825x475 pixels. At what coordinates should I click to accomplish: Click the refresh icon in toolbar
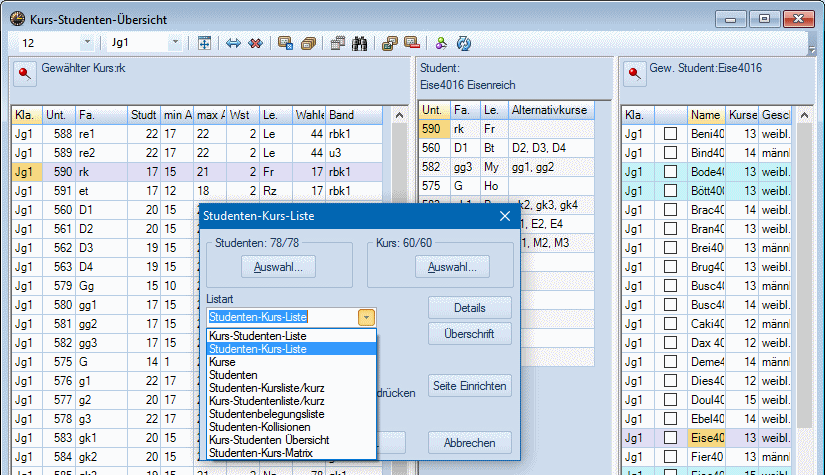pyautogui.click(x=464, y=43)
